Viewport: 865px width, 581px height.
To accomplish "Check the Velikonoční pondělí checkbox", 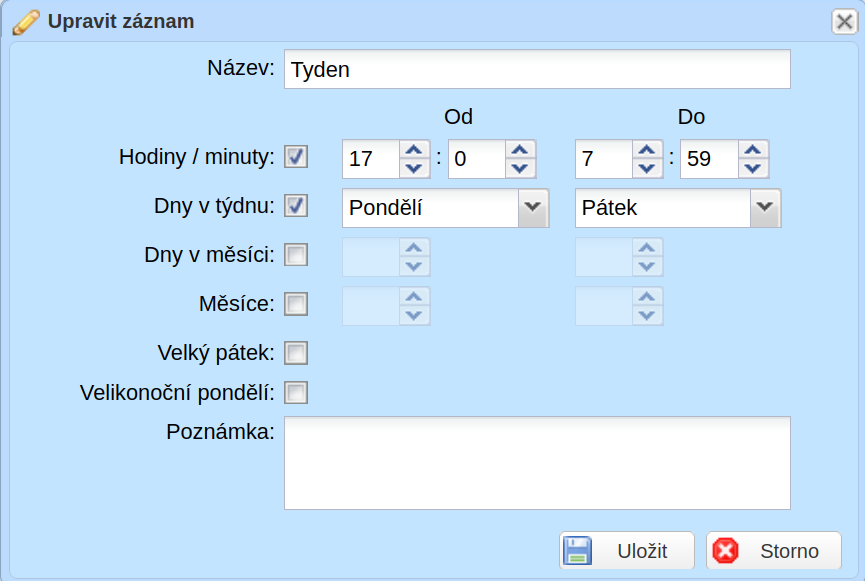I will point(296,393).
